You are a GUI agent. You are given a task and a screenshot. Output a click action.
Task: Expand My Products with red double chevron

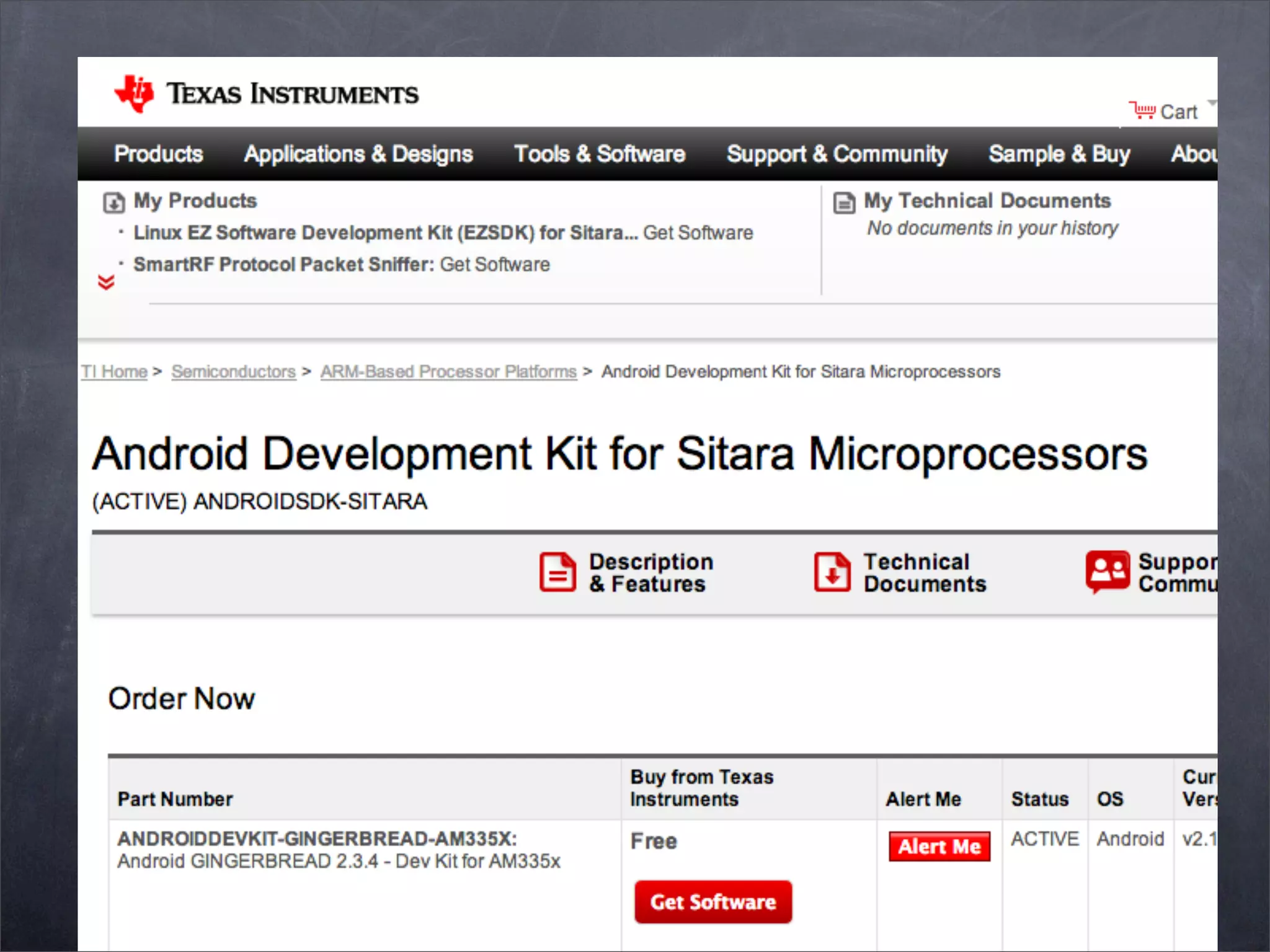[106, 283]
